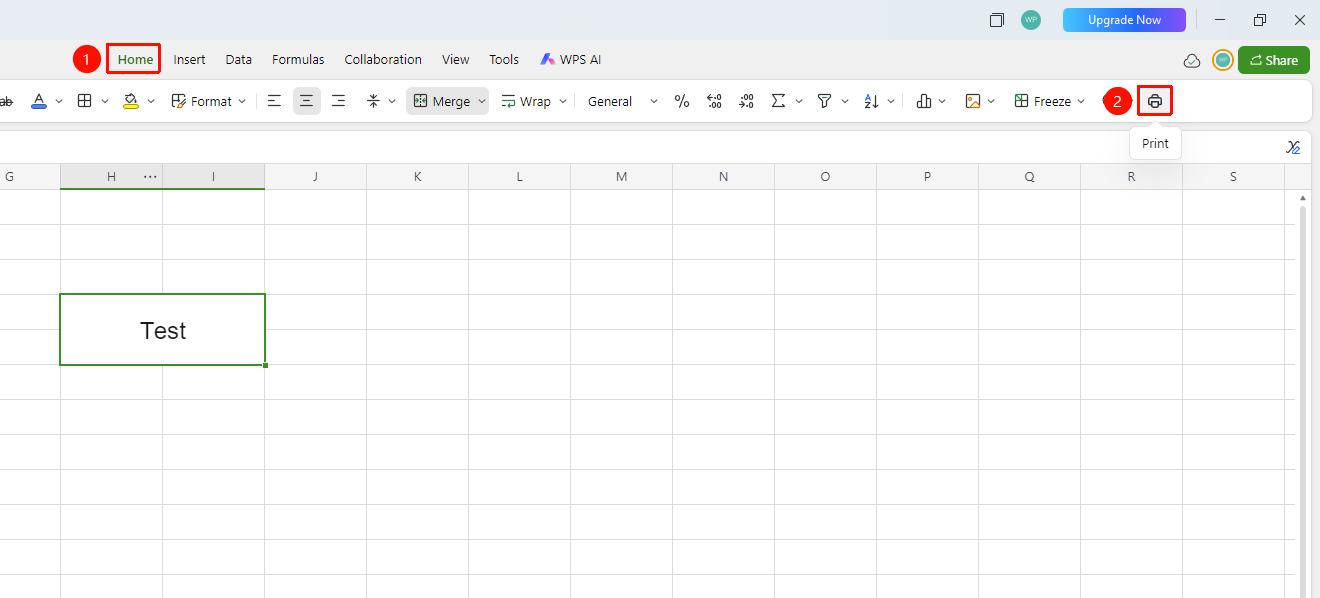Image resolution: width=1320 pixels, height=598 pixels.
Task: Switch to the Insert tab
Action: click(x=189, y=60)
